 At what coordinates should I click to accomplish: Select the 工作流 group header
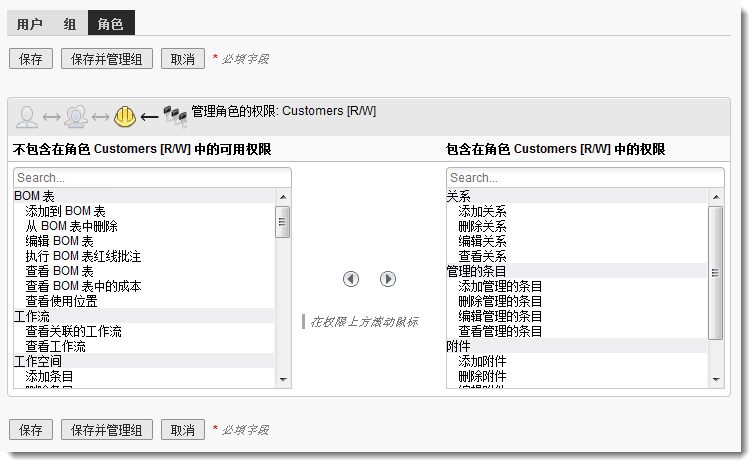click(x=144, y=316)
